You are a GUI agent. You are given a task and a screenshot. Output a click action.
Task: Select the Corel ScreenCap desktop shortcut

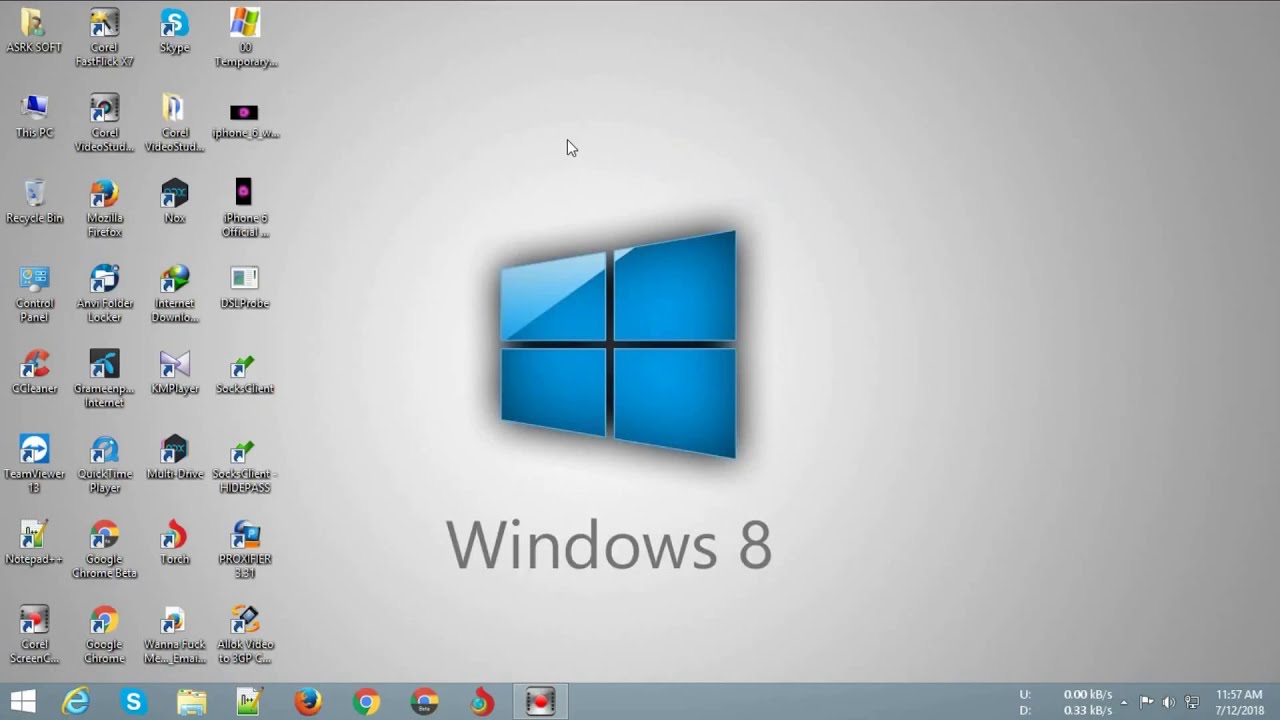[34, 634]
